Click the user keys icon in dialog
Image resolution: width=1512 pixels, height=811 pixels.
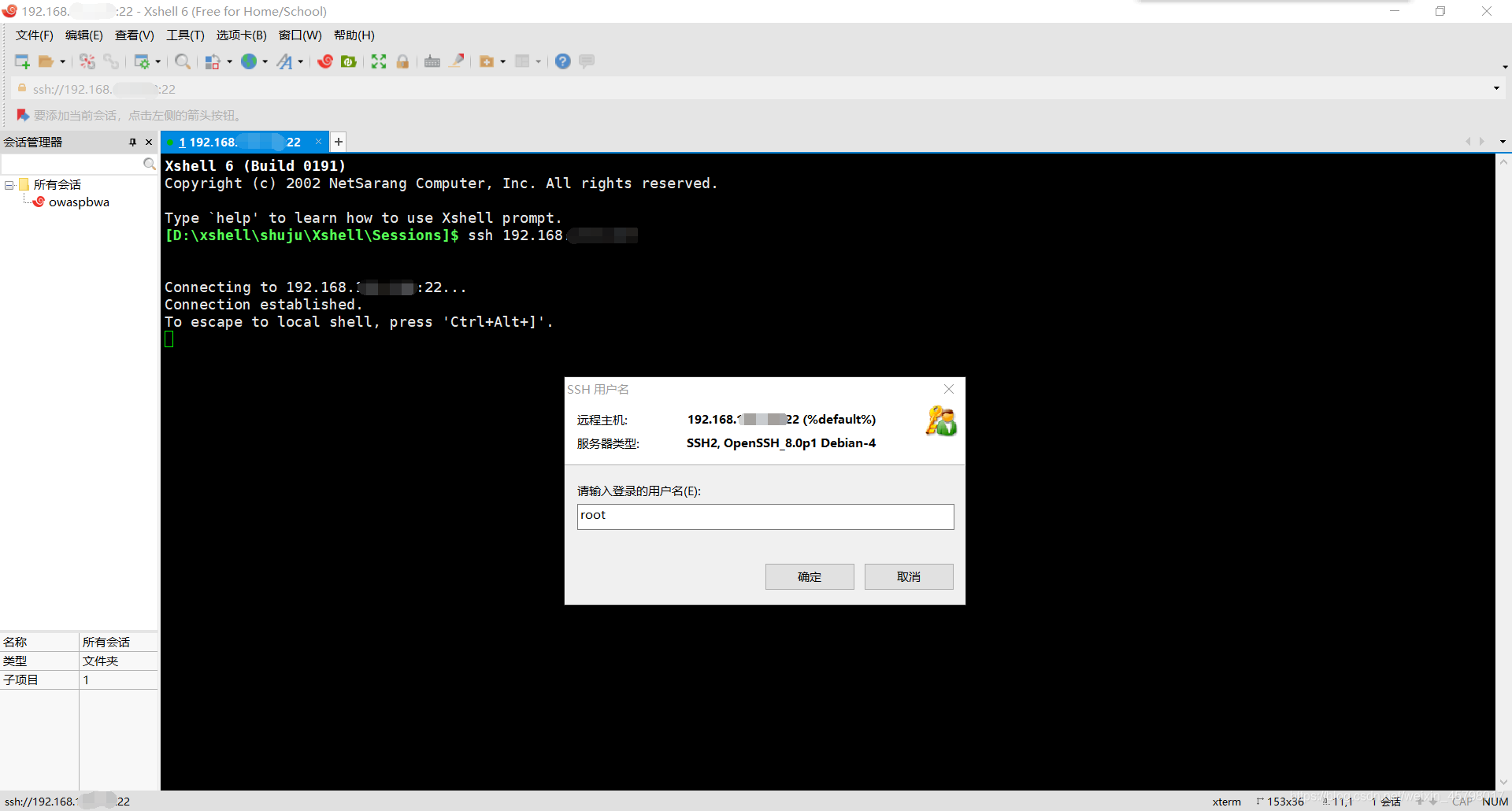pos(941,421)
